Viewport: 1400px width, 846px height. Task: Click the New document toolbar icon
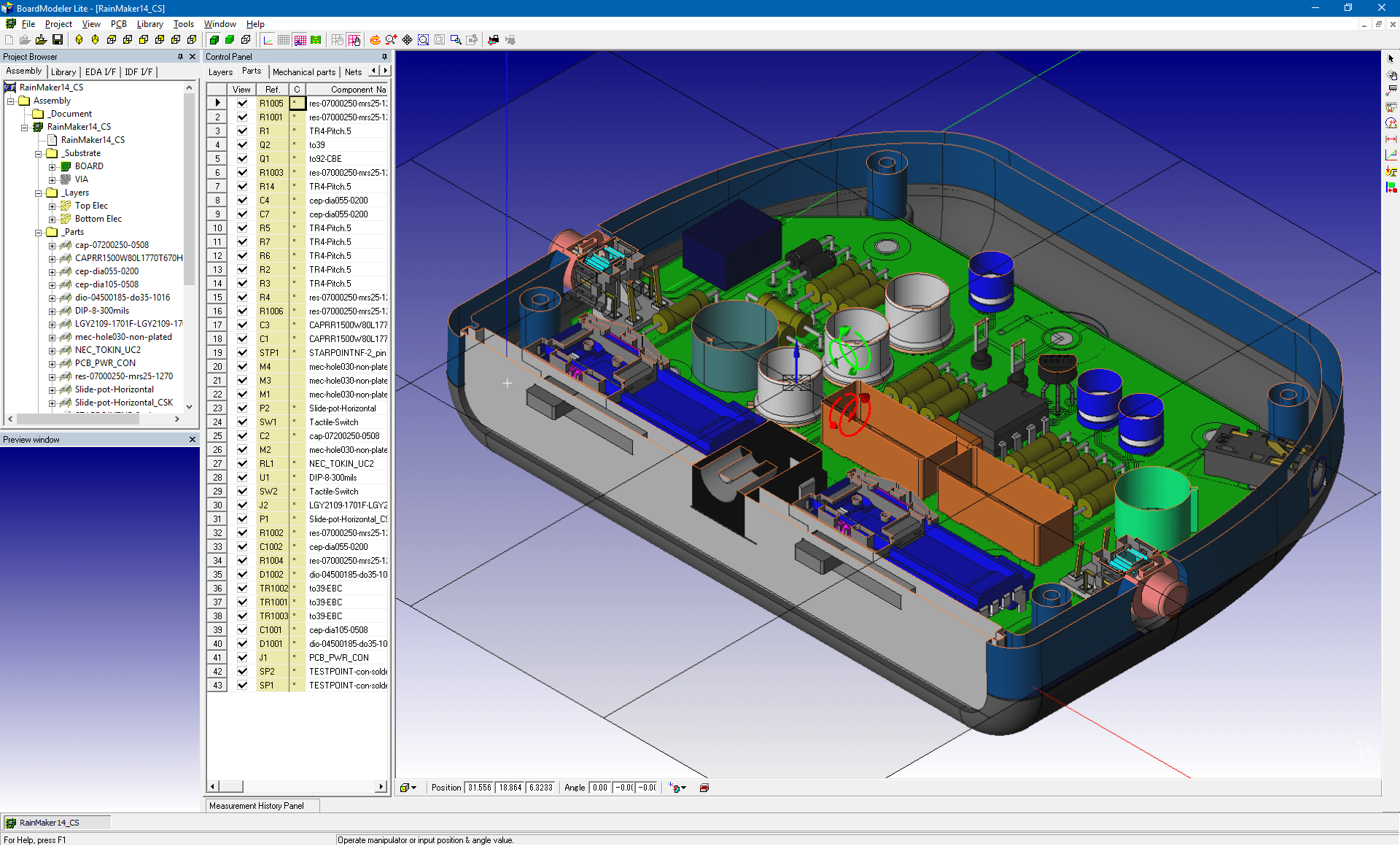[9, 40]
